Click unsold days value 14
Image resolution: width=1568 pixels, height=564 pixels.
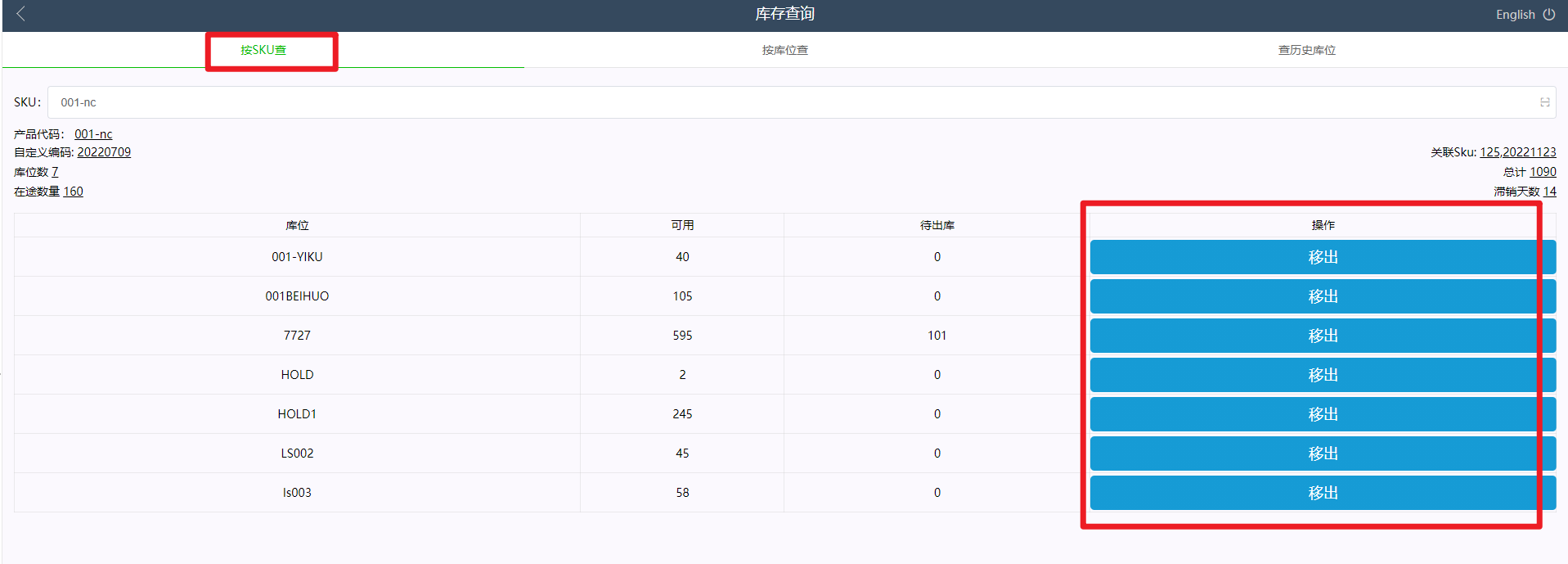tap(1550, 192)
